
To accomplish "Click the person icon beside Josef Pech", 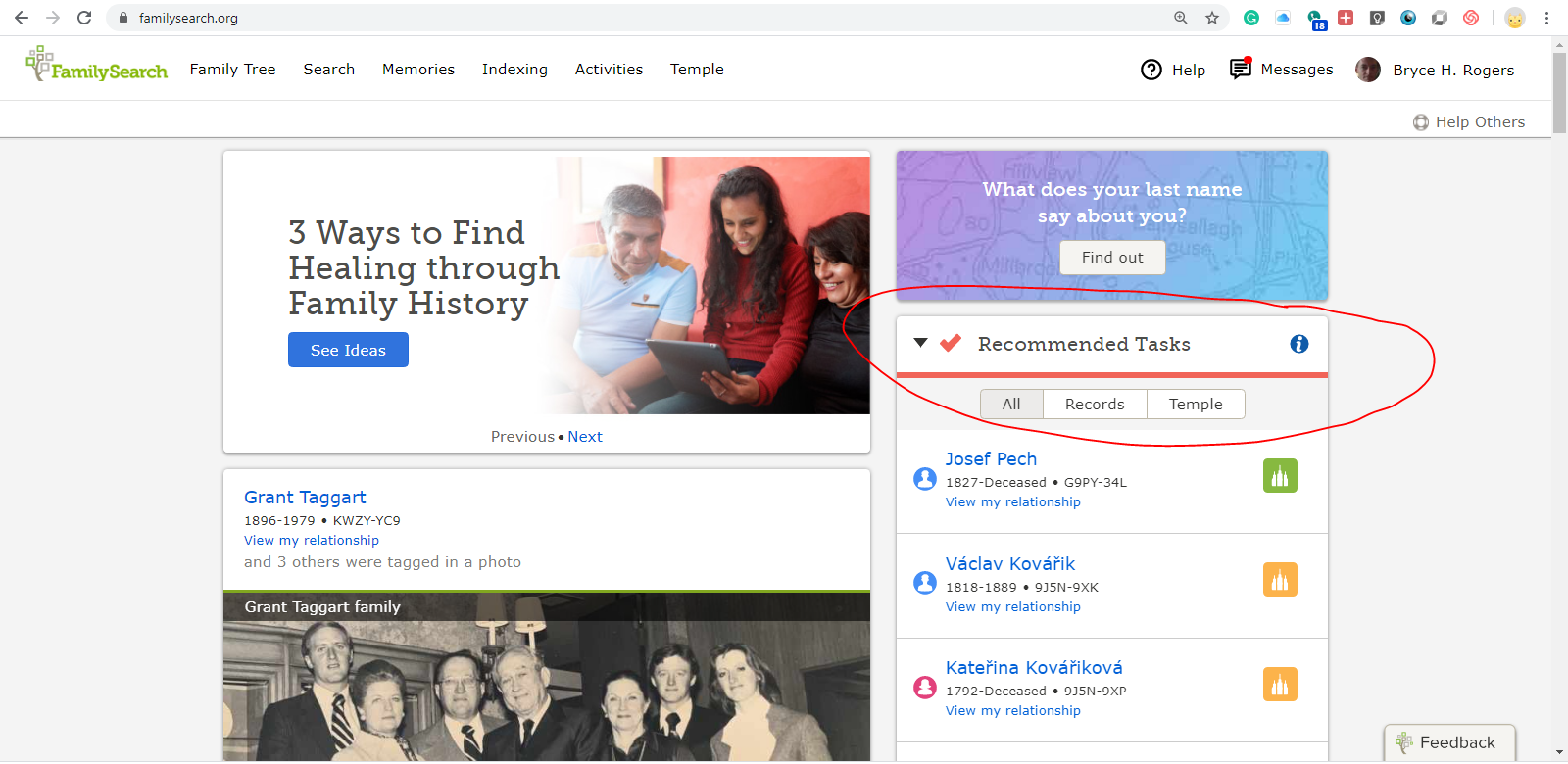I will click(925, 478).
